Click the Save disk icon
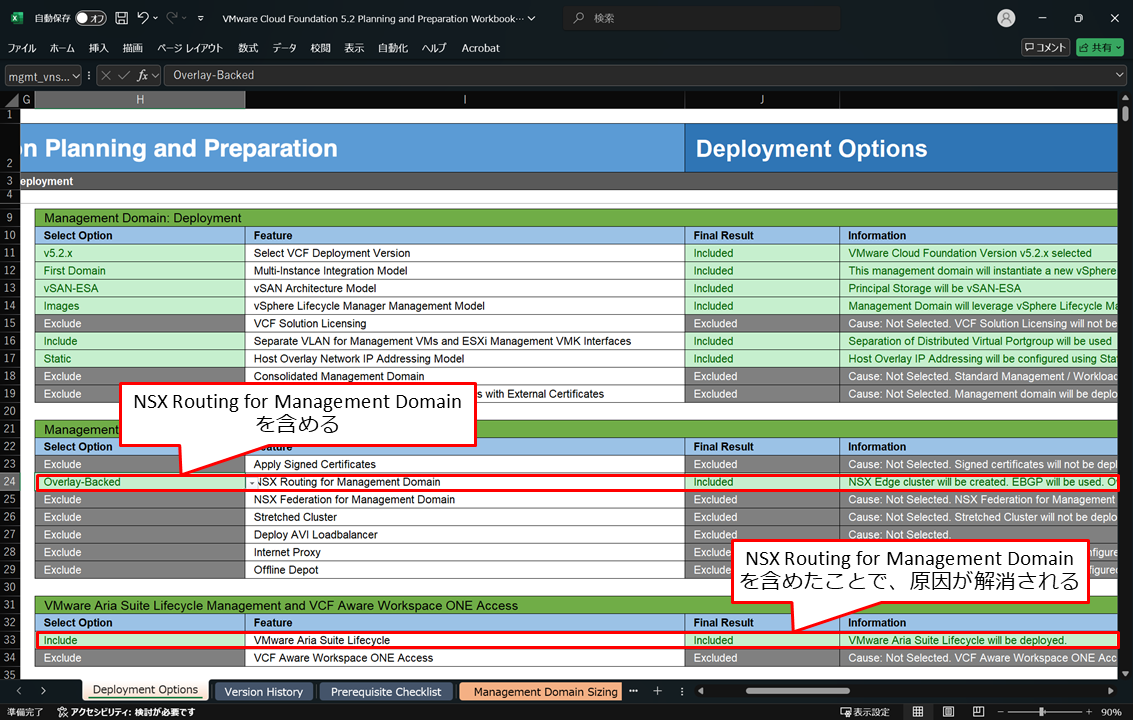Image resolution: width=1133 pixels, height=720 pixels. click(x=122, y=18)
